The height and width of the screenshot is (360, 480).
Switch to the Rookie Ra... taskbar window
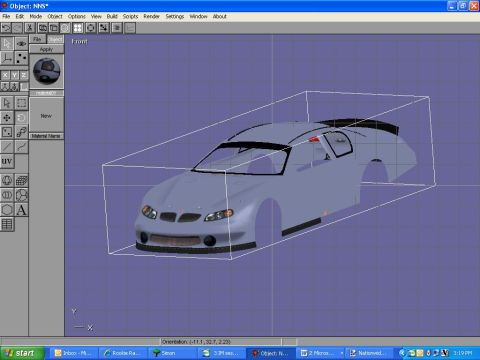[123, 353]
